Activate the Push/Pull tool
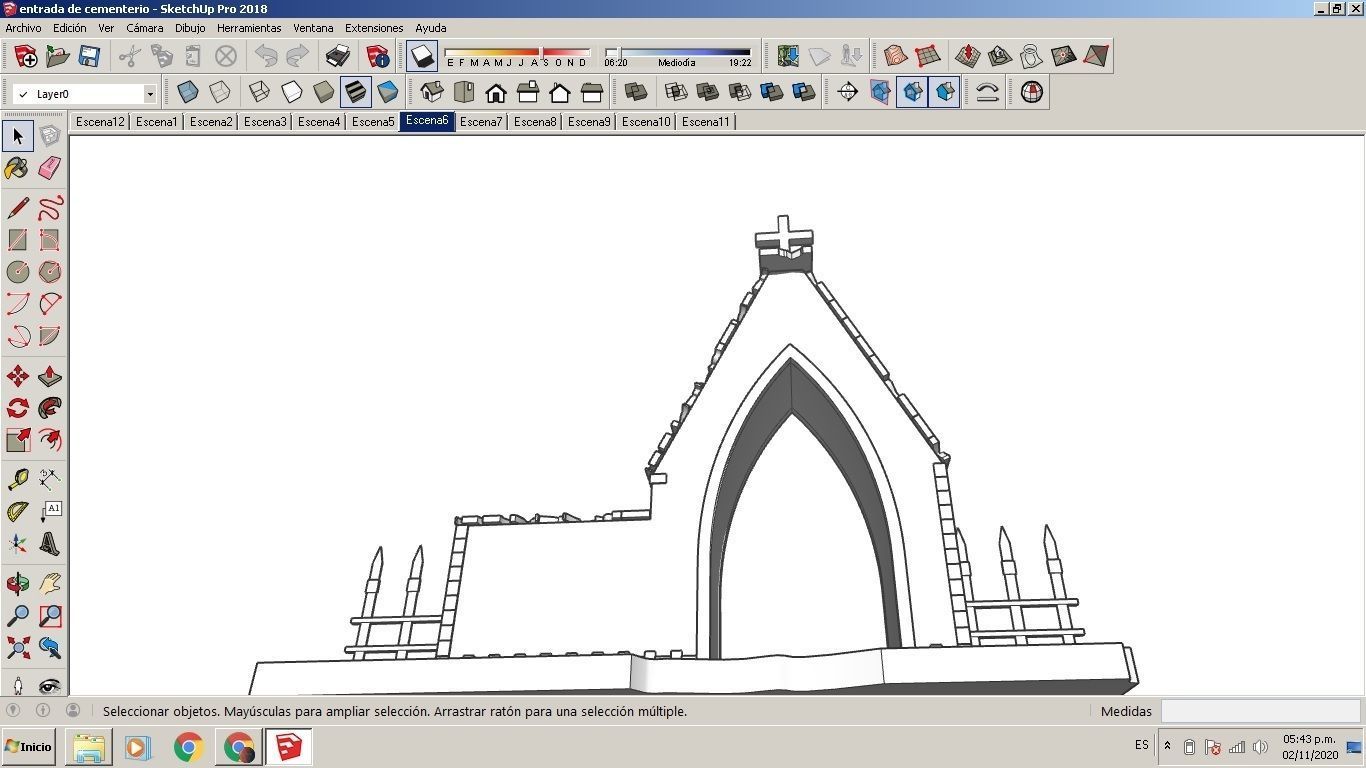Image resolution: width=1366 pixels, height=768 pixels. tap(50, 376)
